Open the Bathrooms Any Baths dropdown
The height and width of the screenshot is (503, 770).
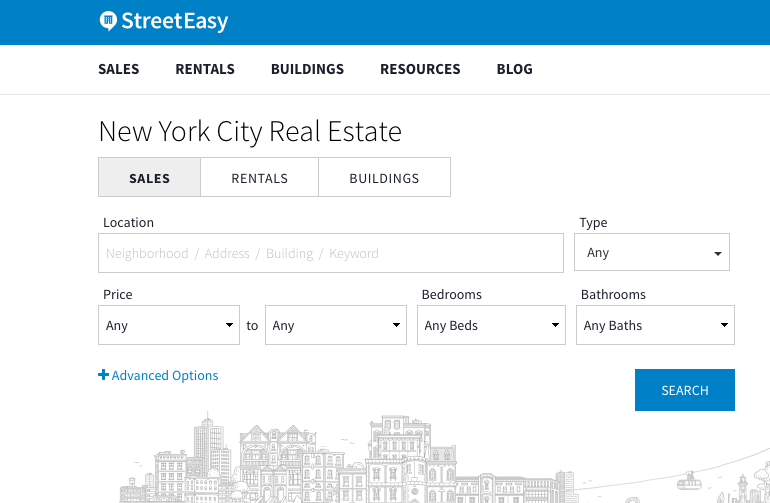coord(655,325)
